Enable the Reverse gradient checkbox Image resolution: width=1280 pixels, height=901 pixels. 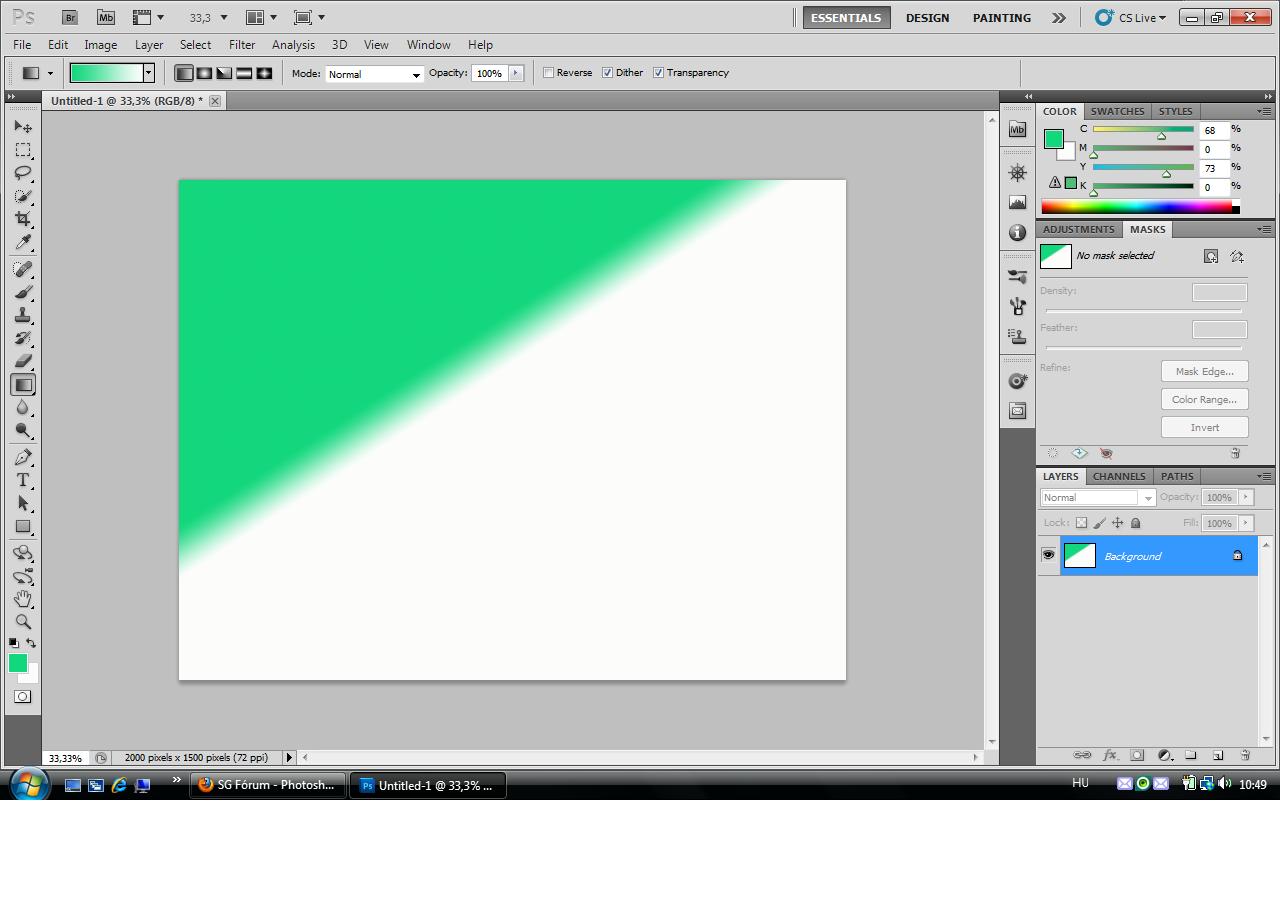tap(548, 73)
